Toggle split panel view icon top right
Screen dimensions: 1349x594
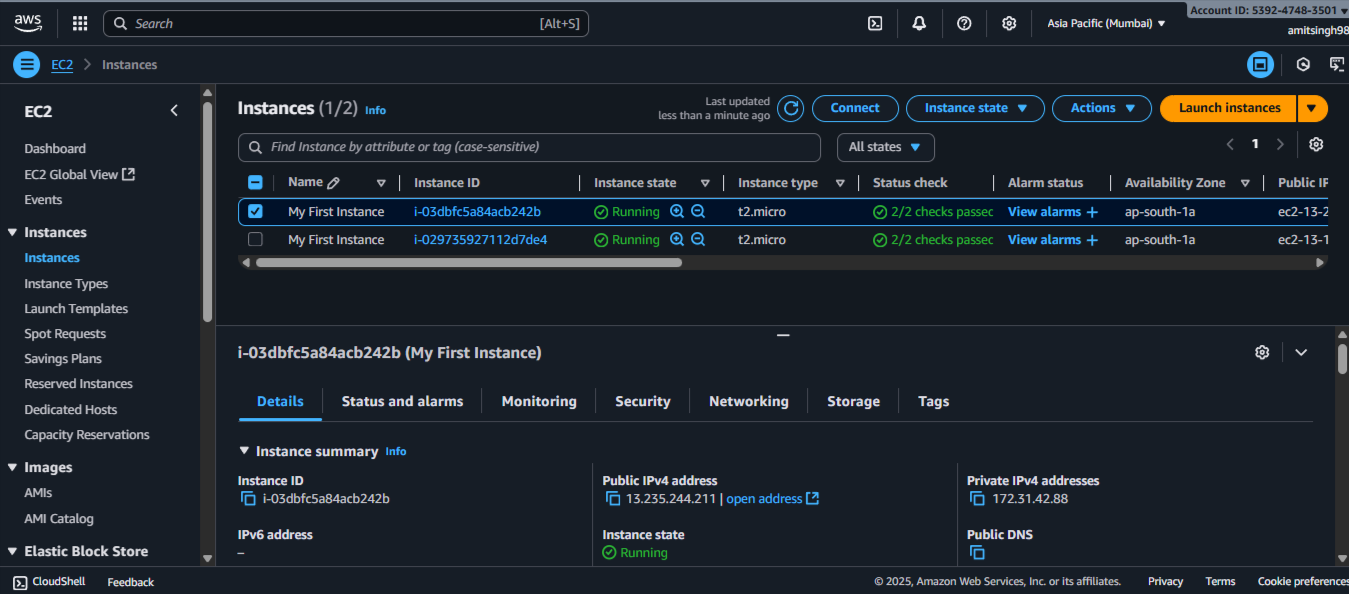click(x=1260, y=64)
